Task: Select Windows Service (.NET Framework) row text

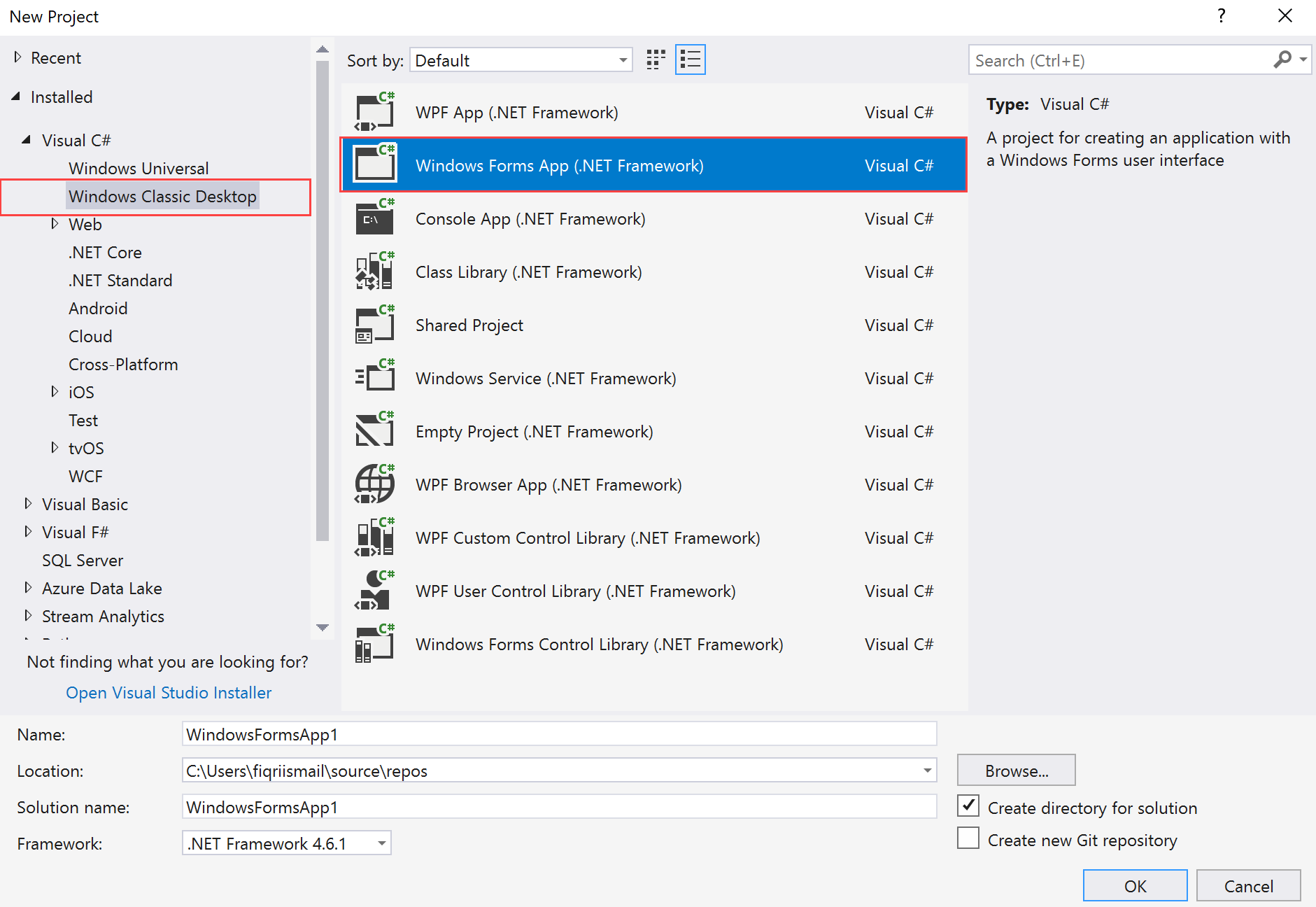Action: (546, 379)
